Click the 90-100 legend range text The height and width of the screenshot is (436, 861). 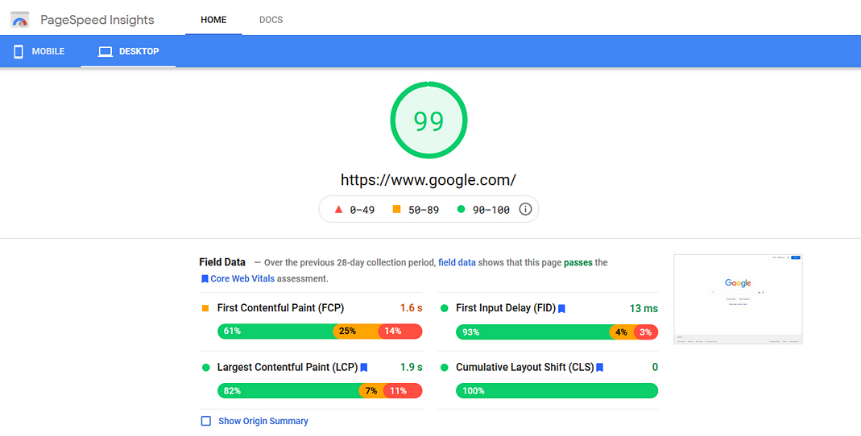[x=491, y=210]
